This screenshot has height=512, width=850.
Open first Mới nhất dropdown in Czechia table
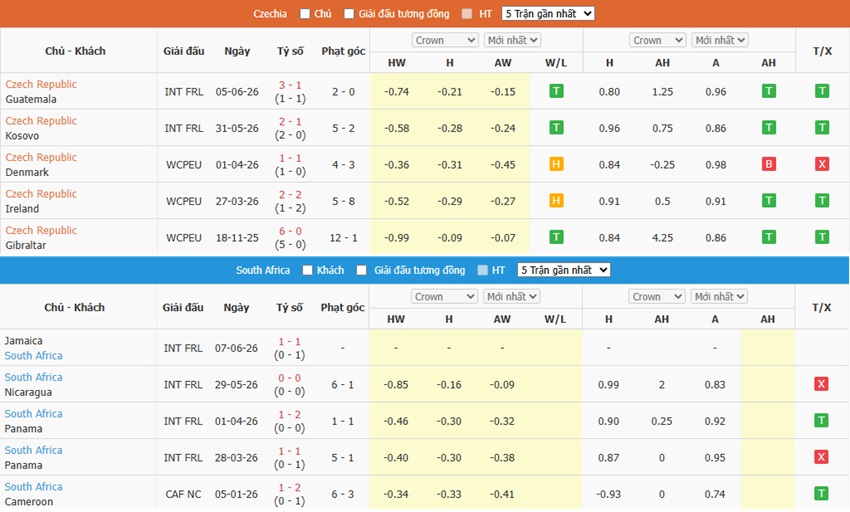point(512,40)
